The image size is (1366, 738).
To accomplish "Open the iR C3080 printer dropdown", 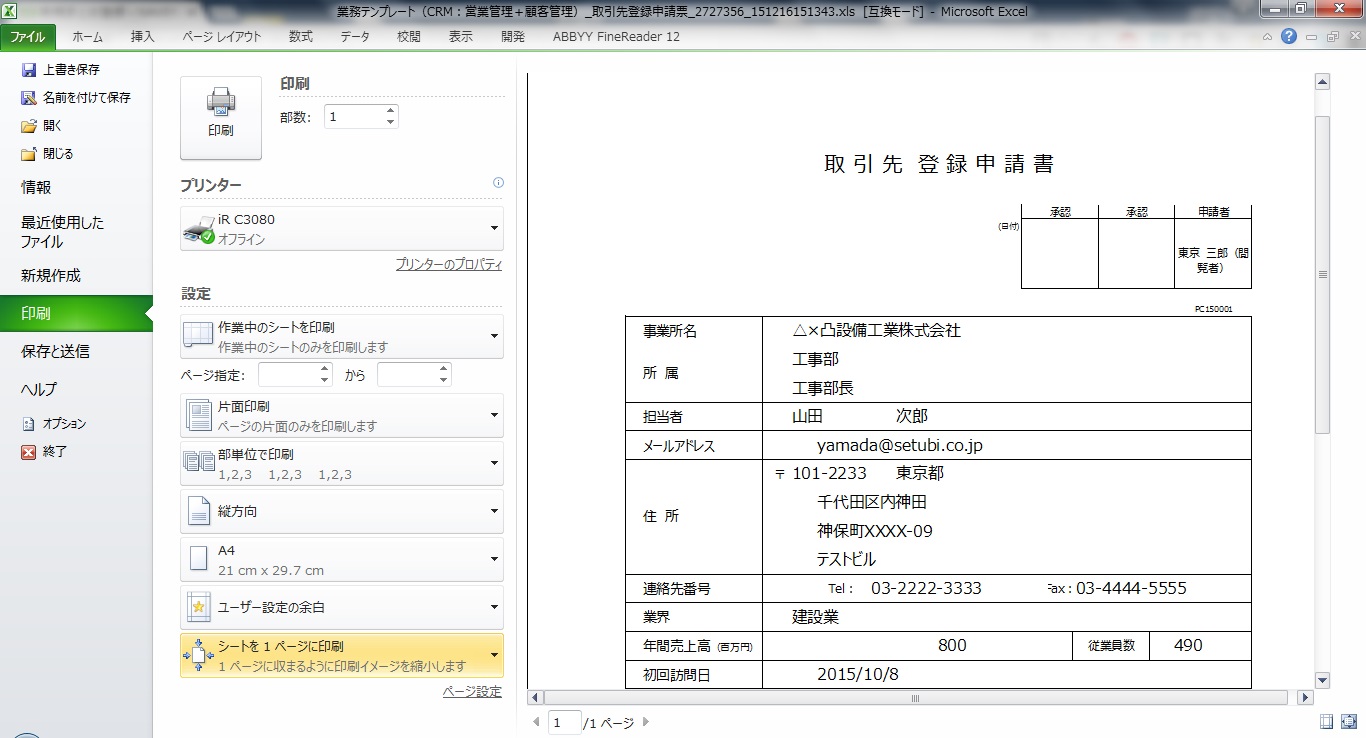I will [342, 229].
